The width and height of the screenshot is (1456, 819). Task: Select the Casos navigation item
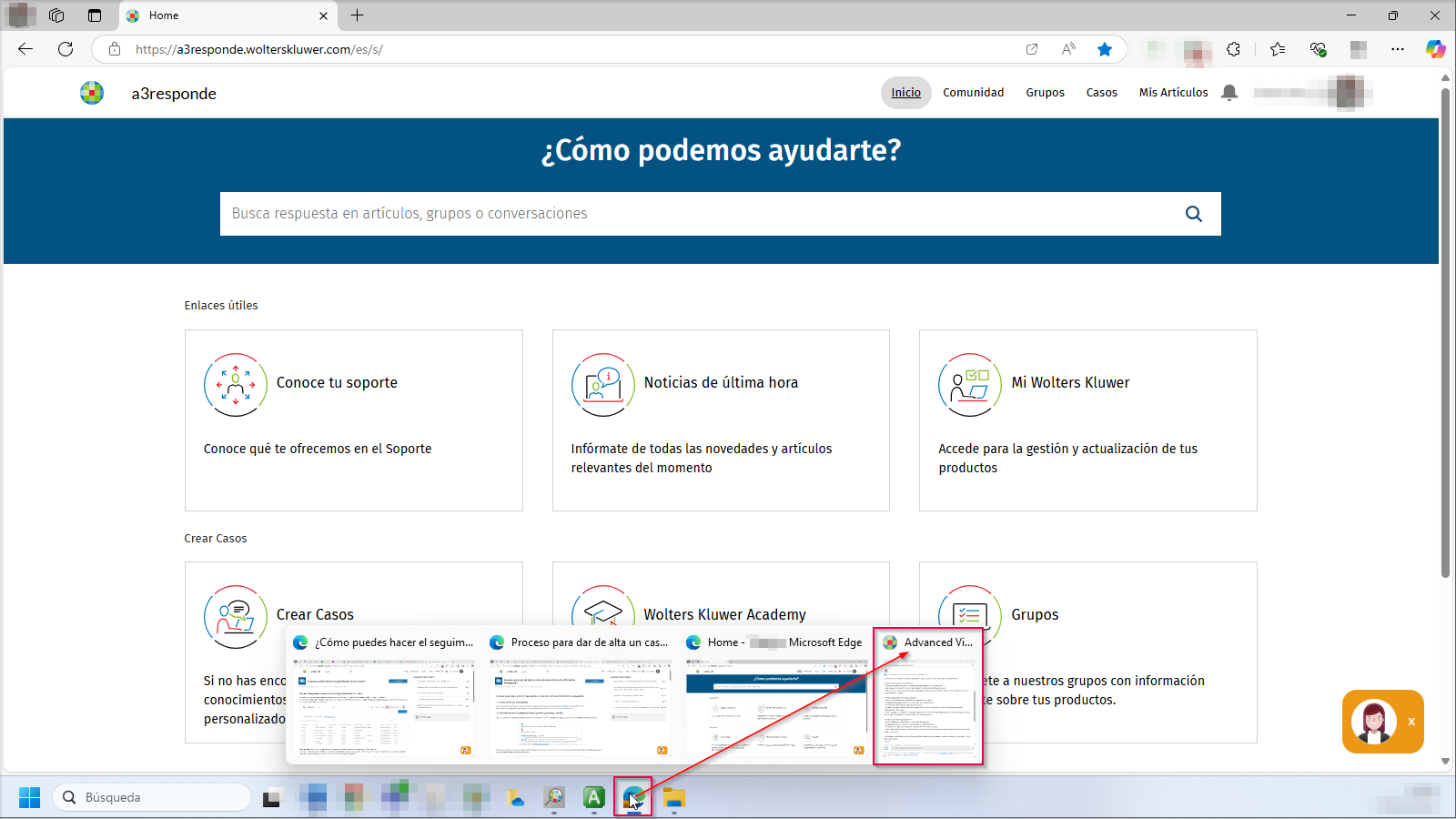click(x=1101, y=92)
